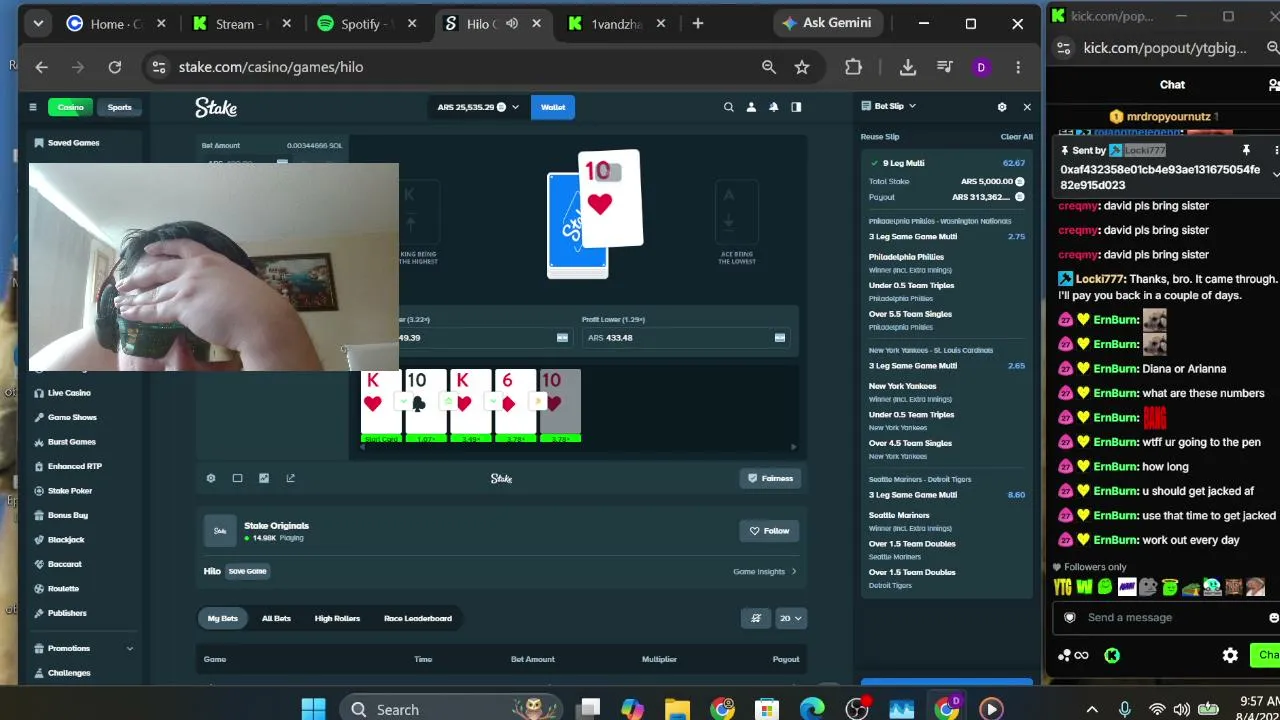
Task: Select the High Rollers tab
Action: (337, 618)
